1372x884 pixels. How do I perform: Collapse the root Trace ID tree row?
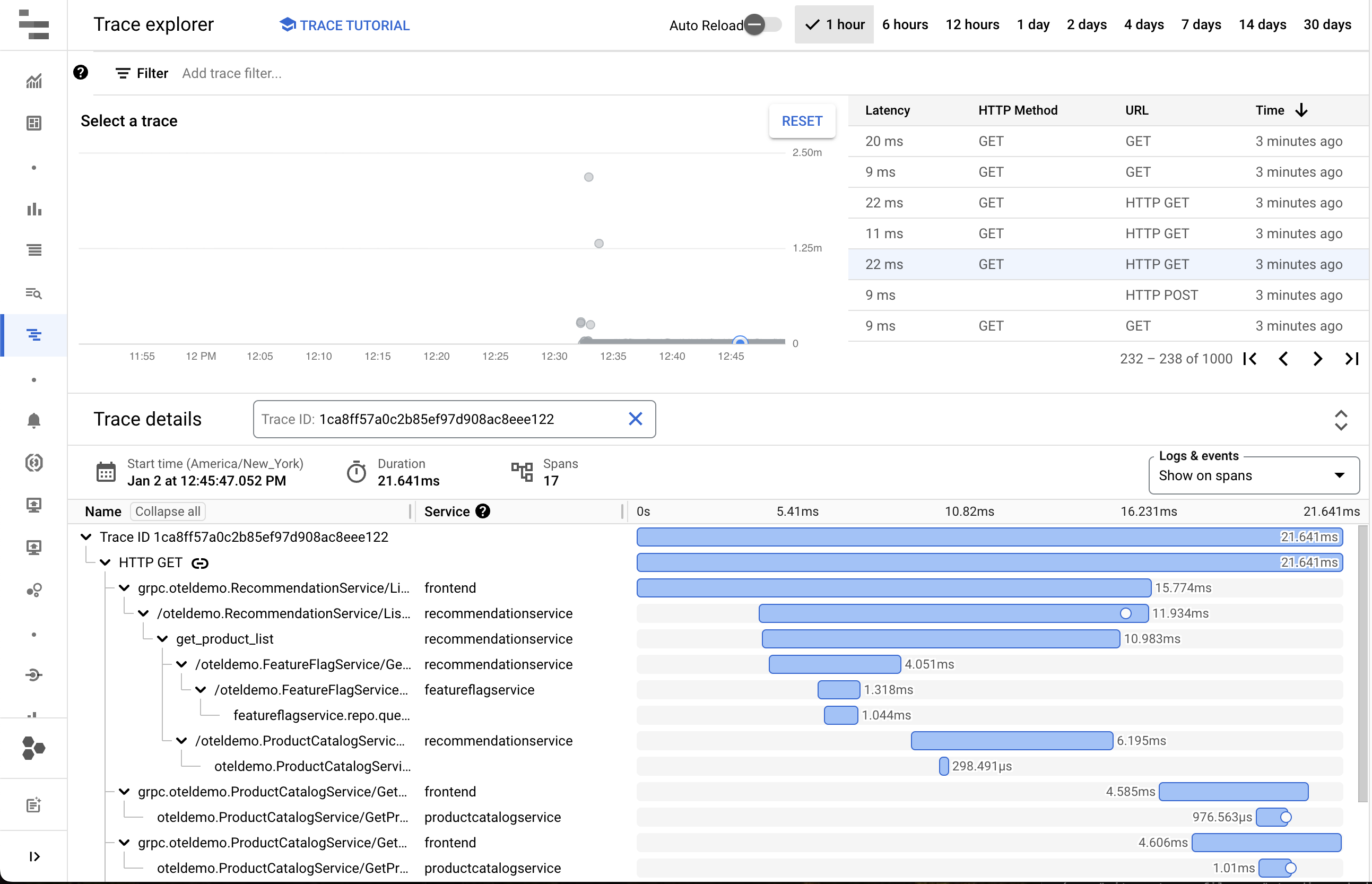(86, 537)
